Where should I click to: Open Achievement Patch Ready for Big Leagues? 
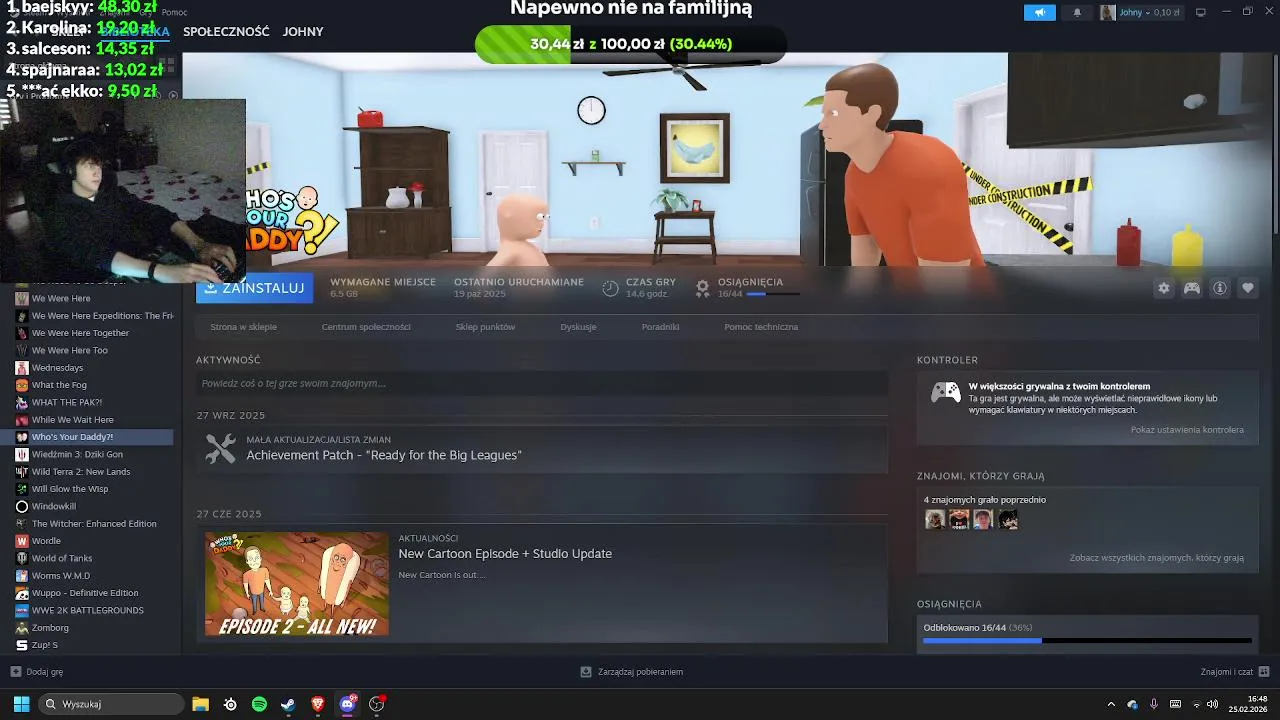tap(384, 455)
